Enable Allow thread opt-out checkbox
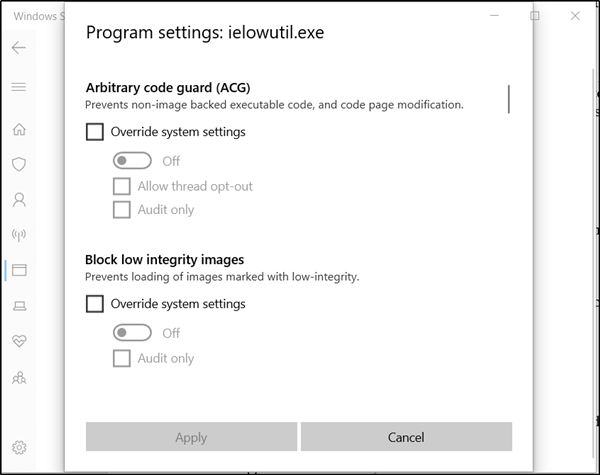 click(122, 186)
